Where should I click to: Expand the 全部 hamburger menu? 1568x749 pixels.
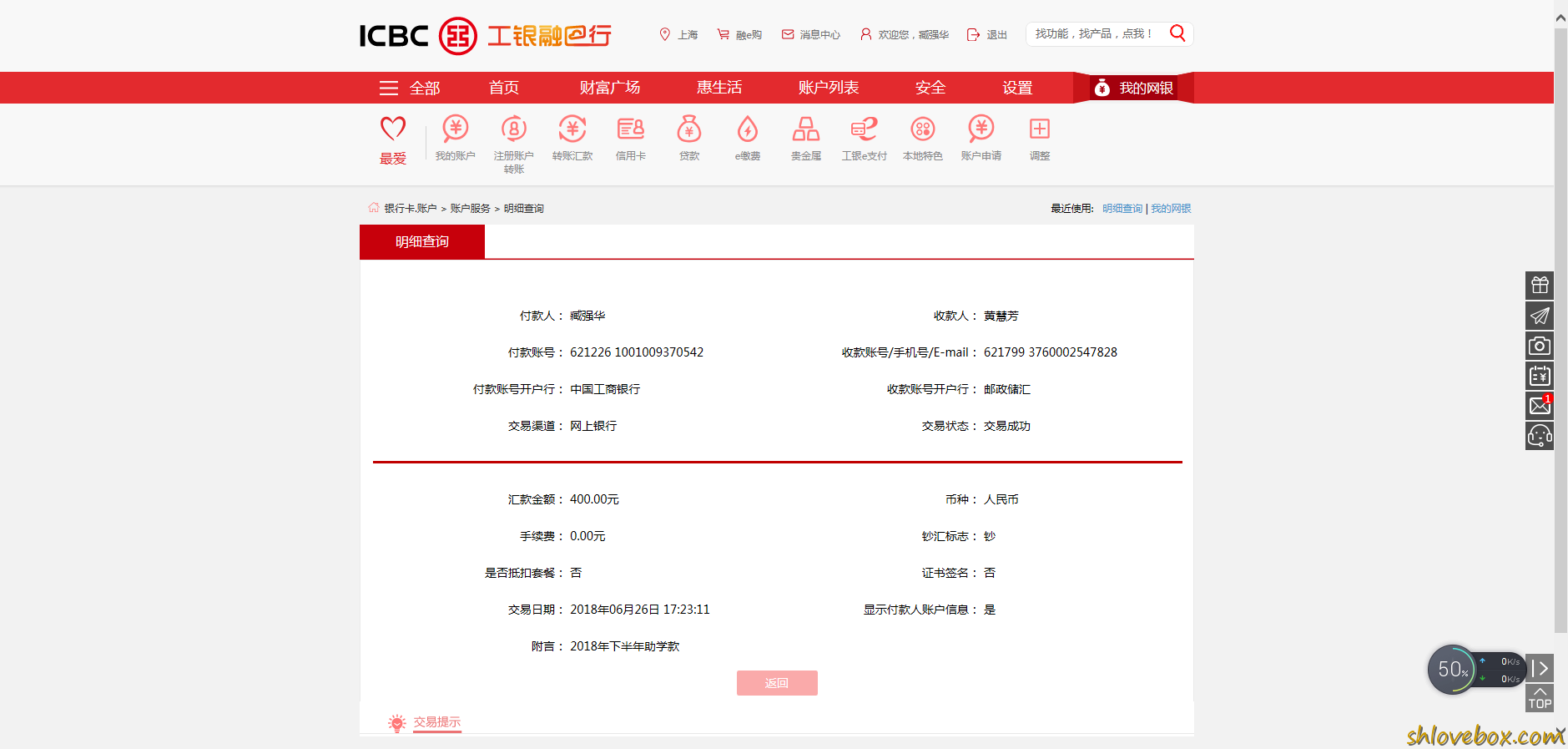point(409,88)
